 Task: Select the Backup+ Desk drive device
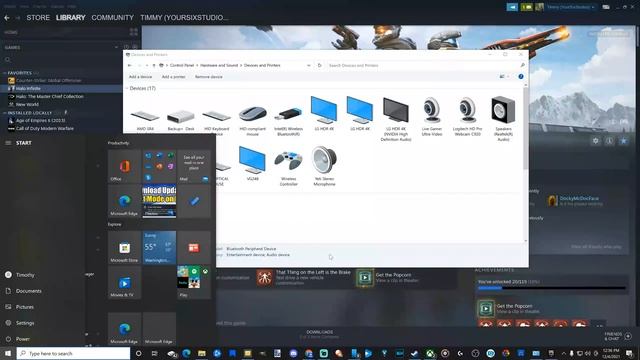[x=181, y=116]
